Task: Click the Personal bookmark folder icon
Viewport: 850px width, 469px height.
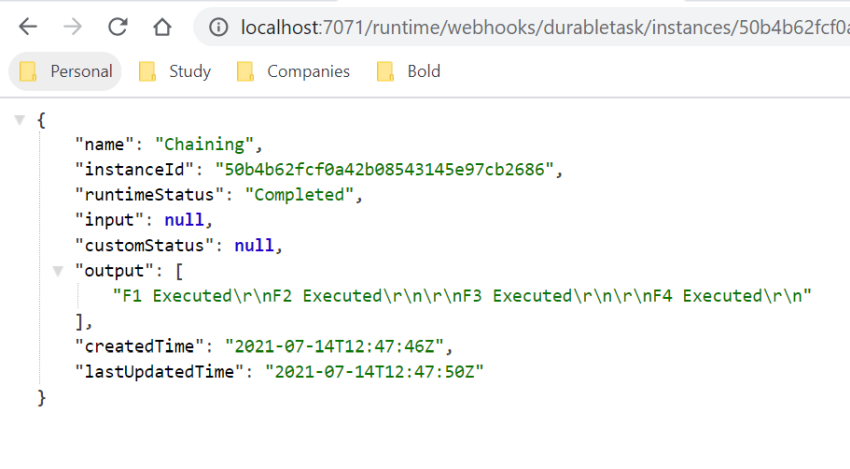Action: click(28, 72)
